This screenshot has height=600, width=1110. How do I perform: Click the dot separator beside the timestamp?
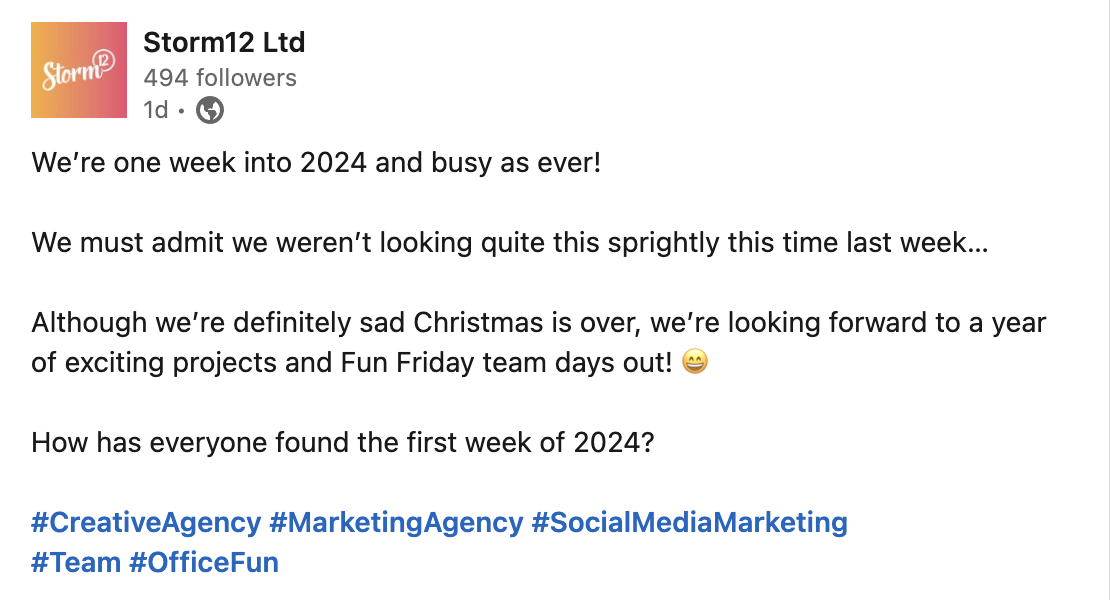click(181, 111)
